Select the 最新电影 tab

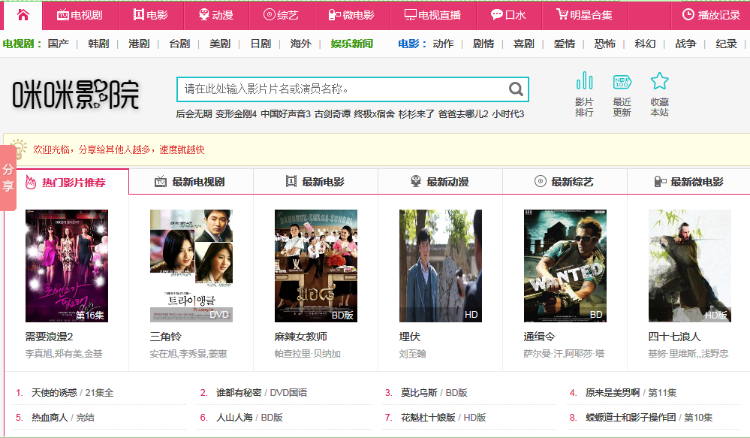(315, 182)
